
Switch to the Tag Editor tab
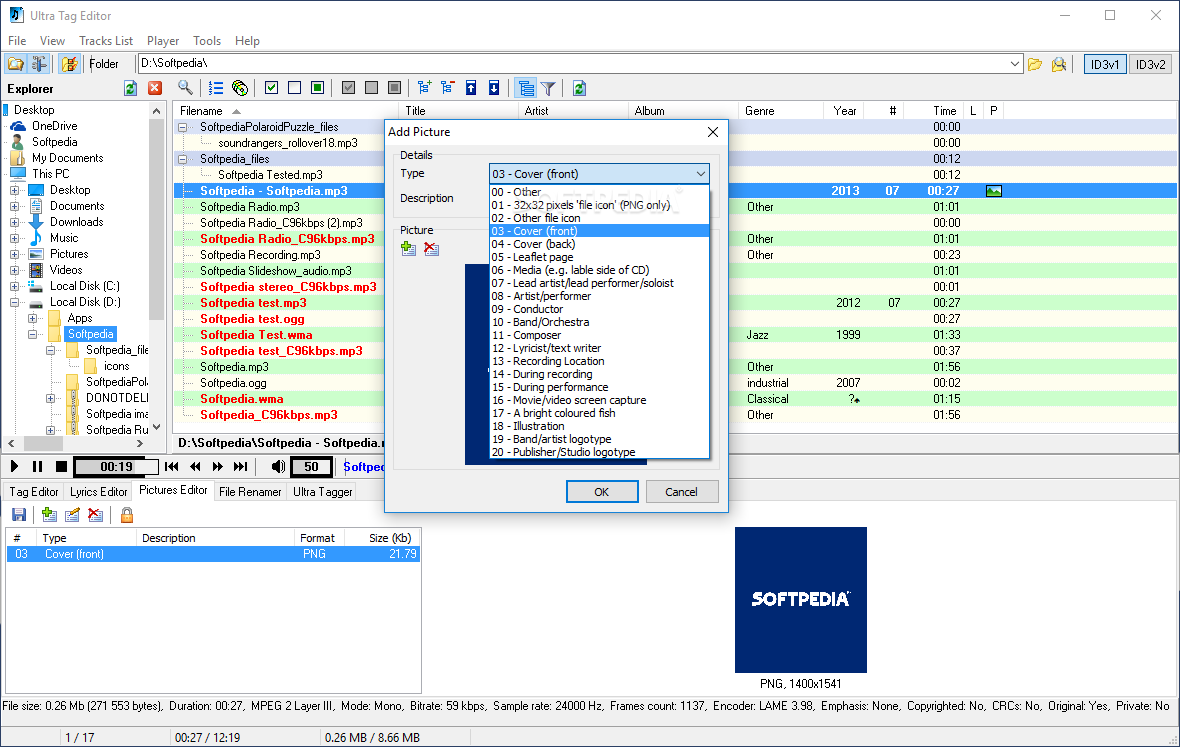[x=34, y=491]
